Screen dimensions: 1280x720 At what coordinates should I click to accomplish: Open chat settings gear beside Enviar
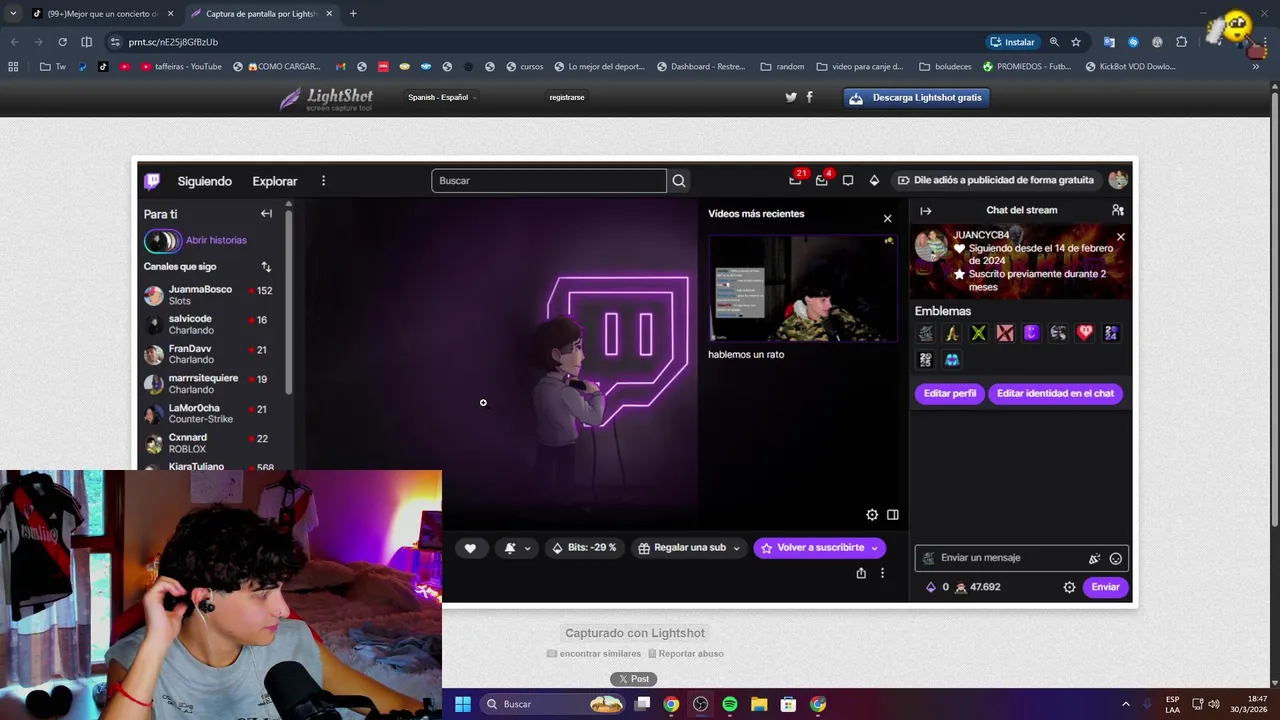click(x=1069, y=587)
